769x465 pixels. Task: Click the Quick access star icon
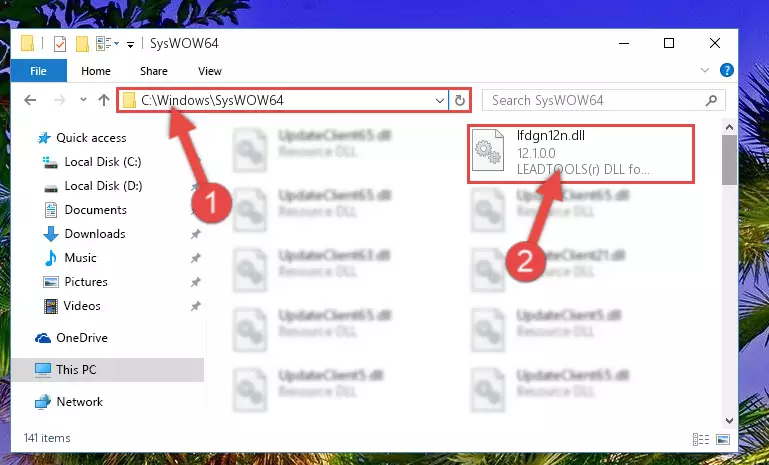[44, 138]
